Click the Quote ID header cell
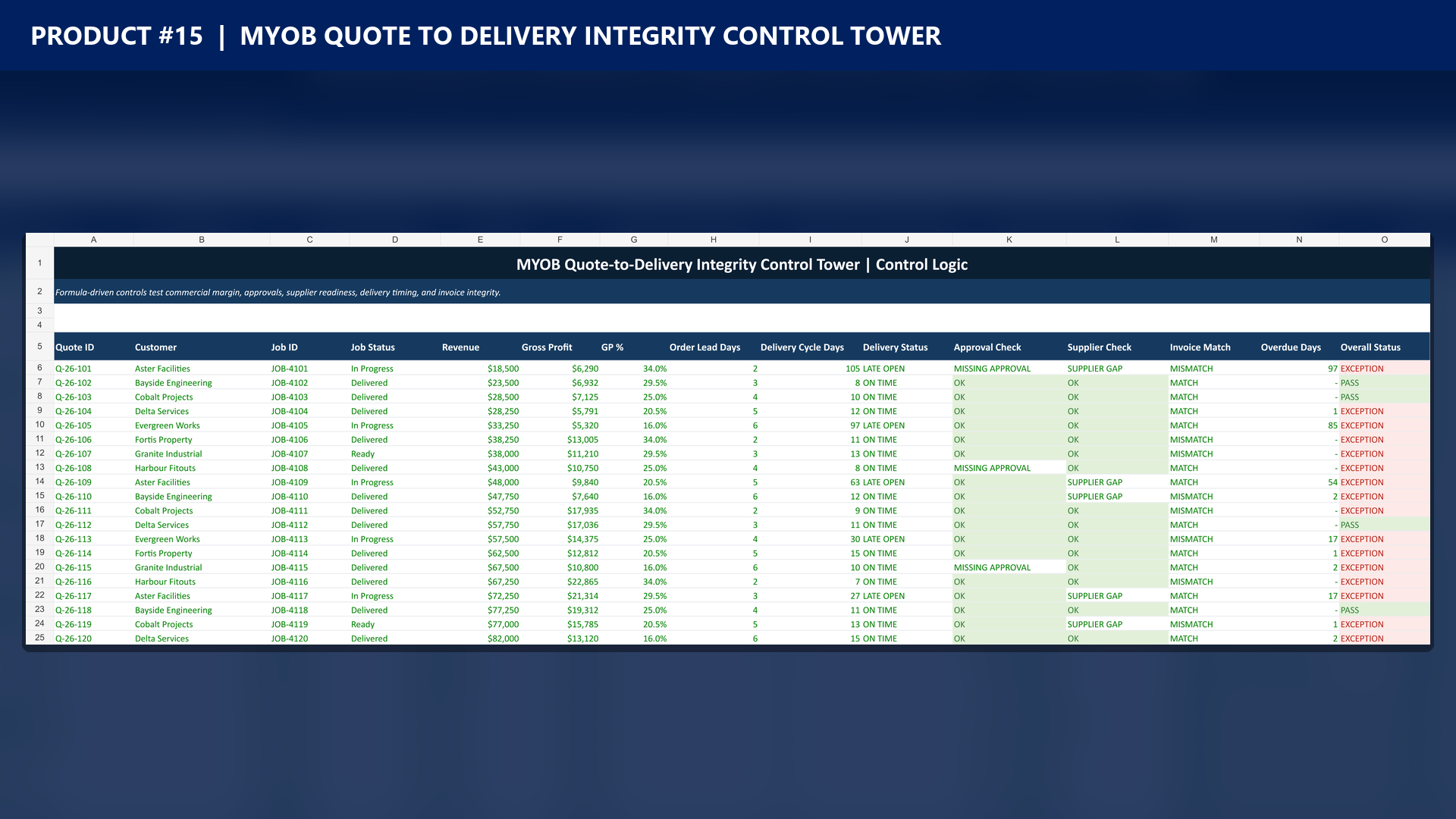The width and height of the screenshot is (1456, 819). 93,347
